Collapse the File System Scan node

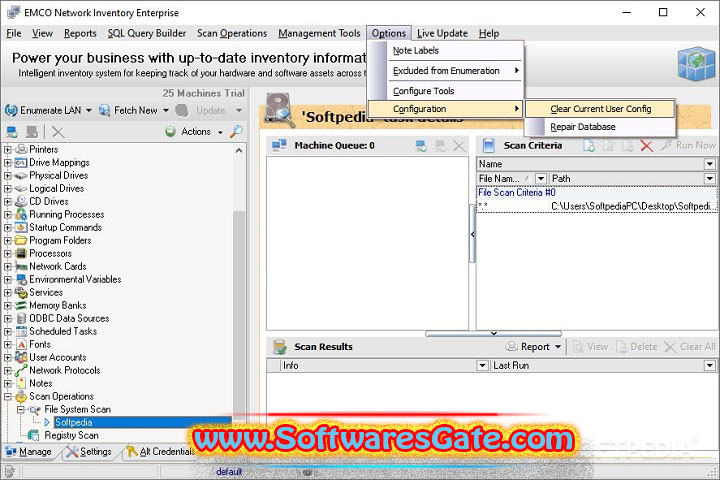(x=21, y=409)
